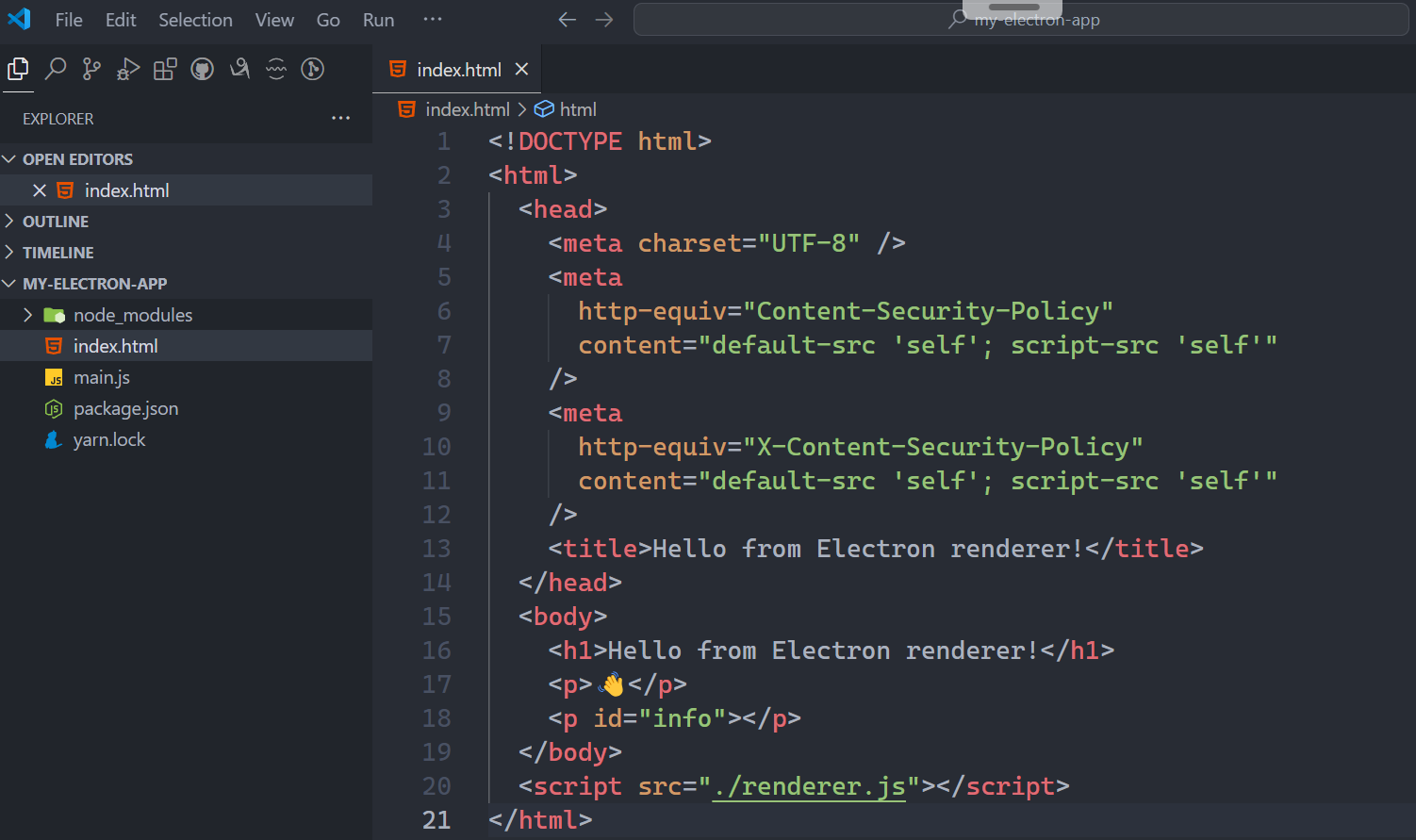
Task: Open the File menu
Action: click(x=69, y=20)
